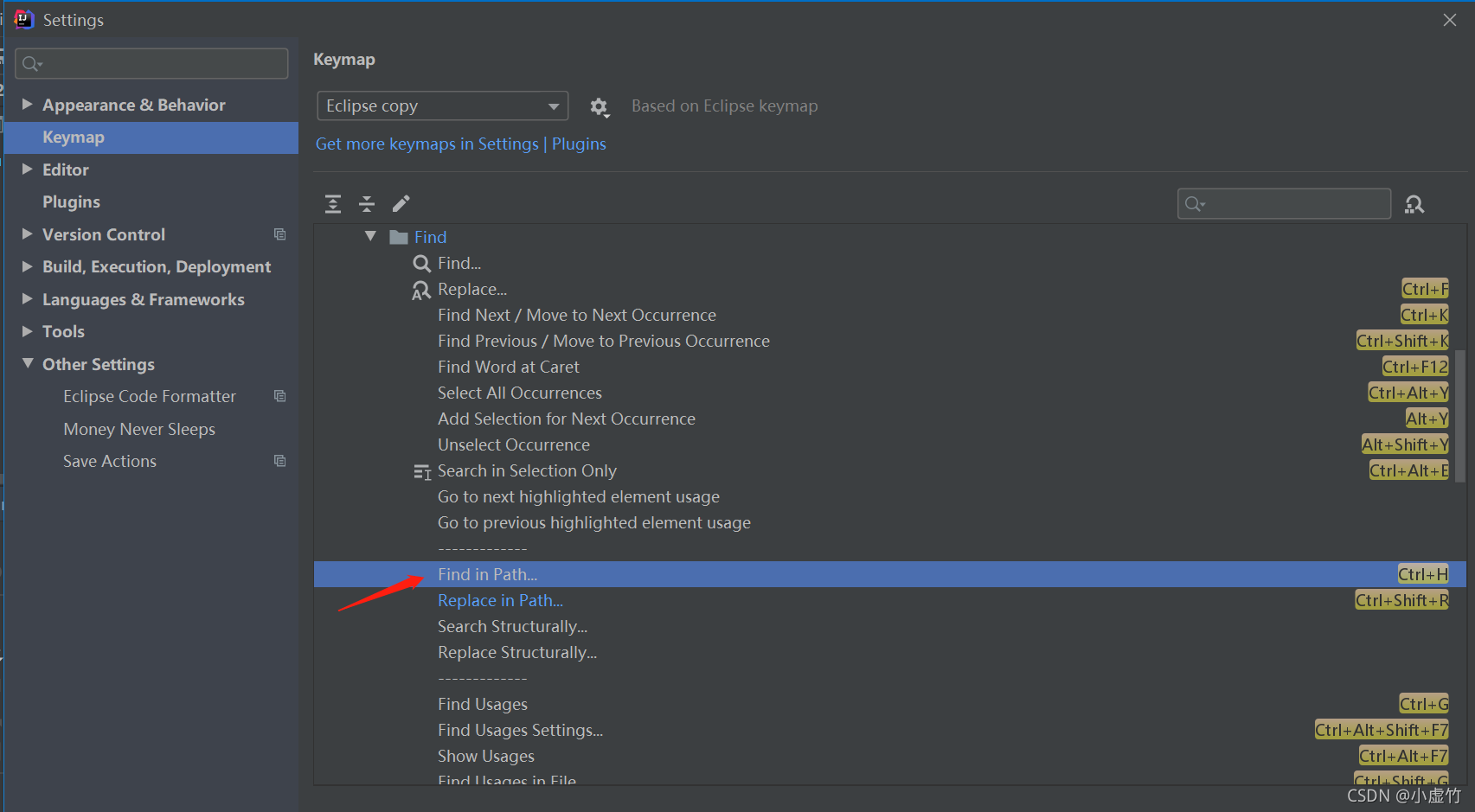
Task: Click Get more keymaps in Settings | Plugins link
Action: coord(460,144)
